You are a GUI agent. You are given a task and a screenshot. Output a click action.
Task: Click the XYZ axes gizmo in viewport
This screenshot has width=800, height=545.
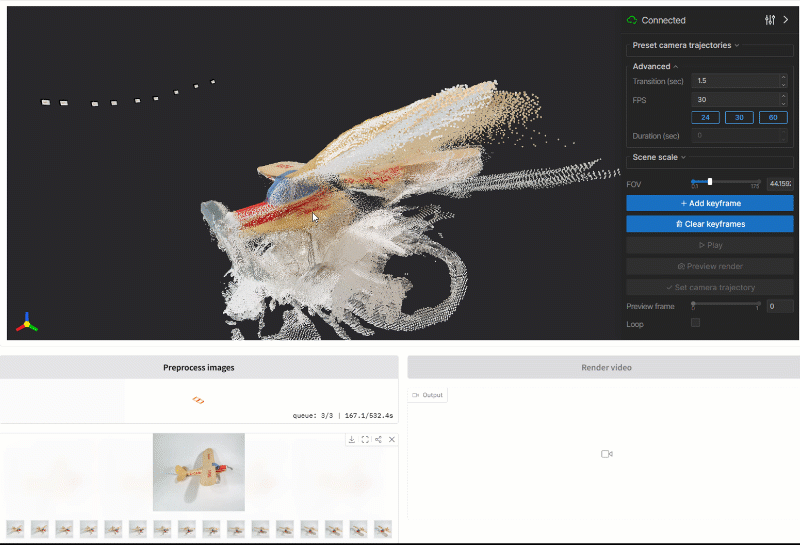coord(27,323)
